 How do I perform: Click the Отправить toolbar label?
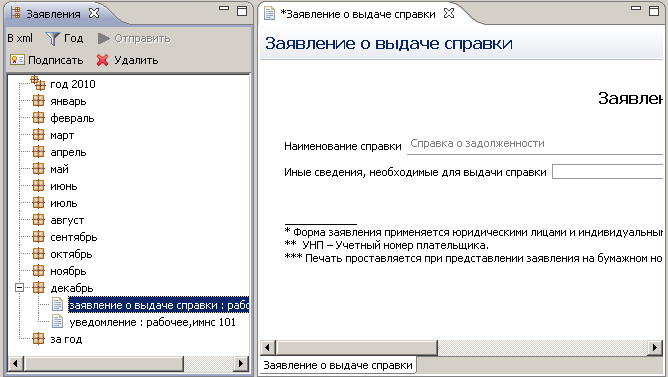[142, 39]
